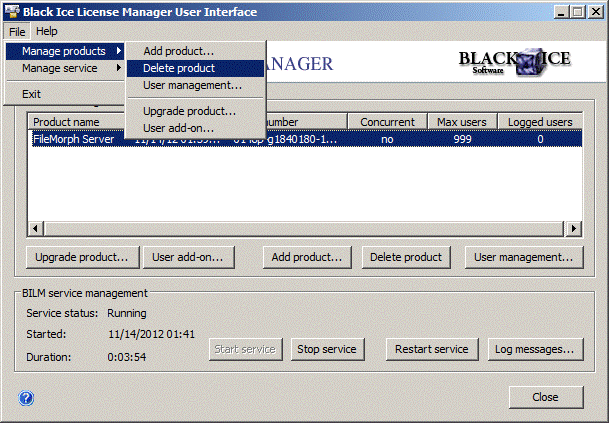Screen dimensions: 609x423
Task: Click the Black Ice Software logo
Action: [x=514, y=62]
